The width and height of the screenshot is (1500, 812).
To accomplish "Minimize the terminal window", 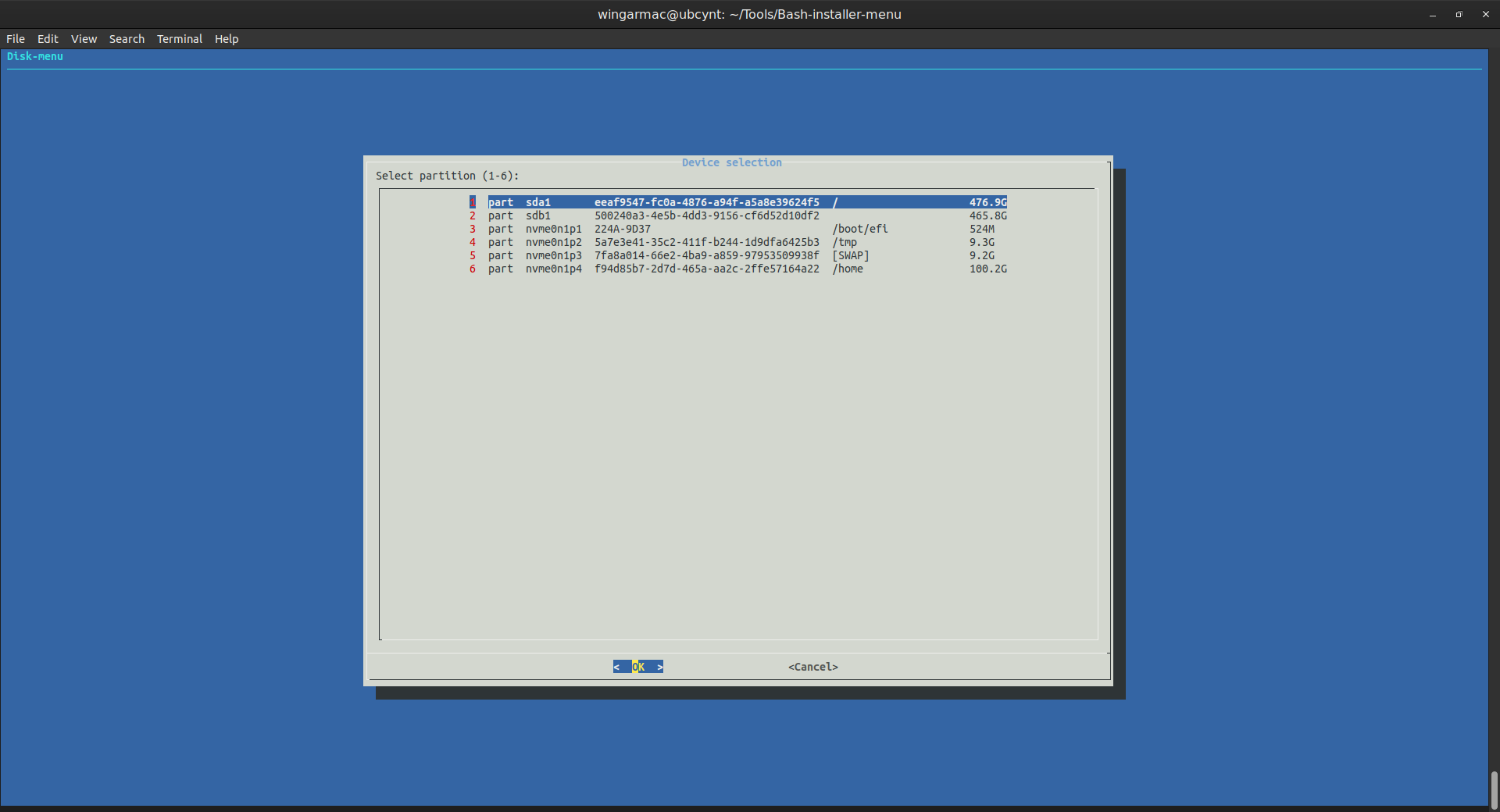I will click(x=1433, y=15).
